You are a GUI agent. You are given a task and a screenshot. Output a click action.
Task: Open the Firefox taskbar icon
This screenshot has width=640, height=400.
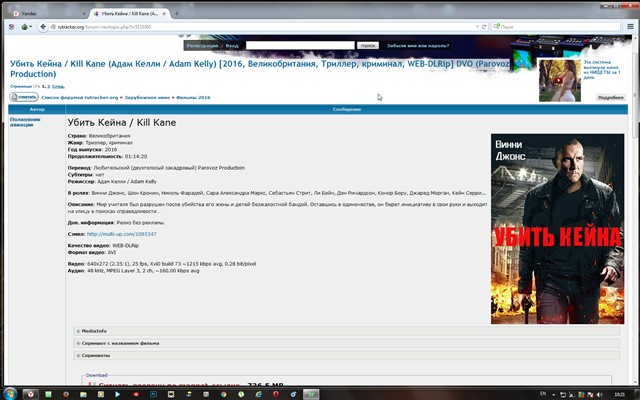coord(66,394)
